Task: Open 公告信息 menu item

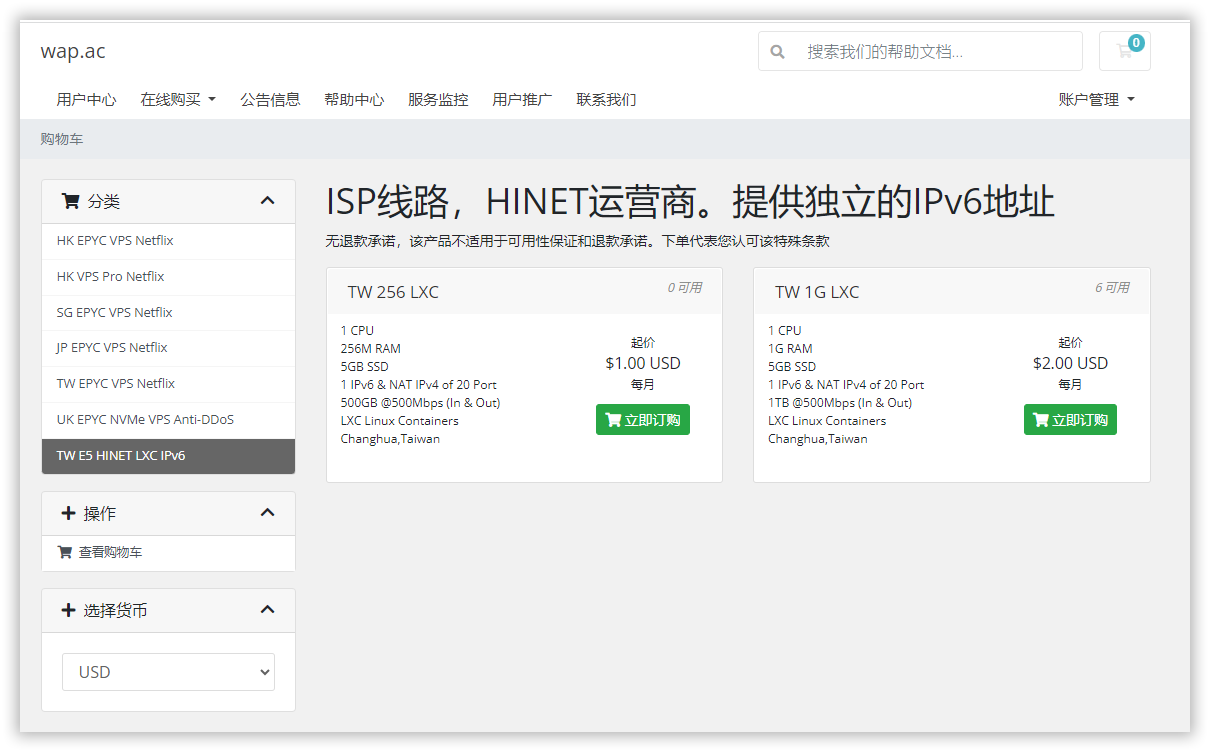Action: 270,100
